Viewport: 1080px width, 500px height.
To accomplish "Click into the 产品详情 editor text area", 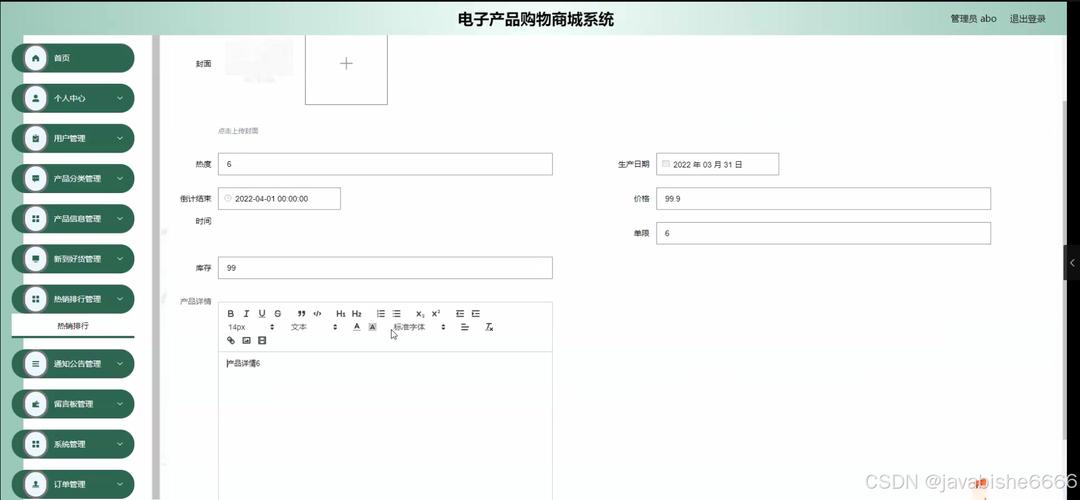I will [x=385, y=426].
